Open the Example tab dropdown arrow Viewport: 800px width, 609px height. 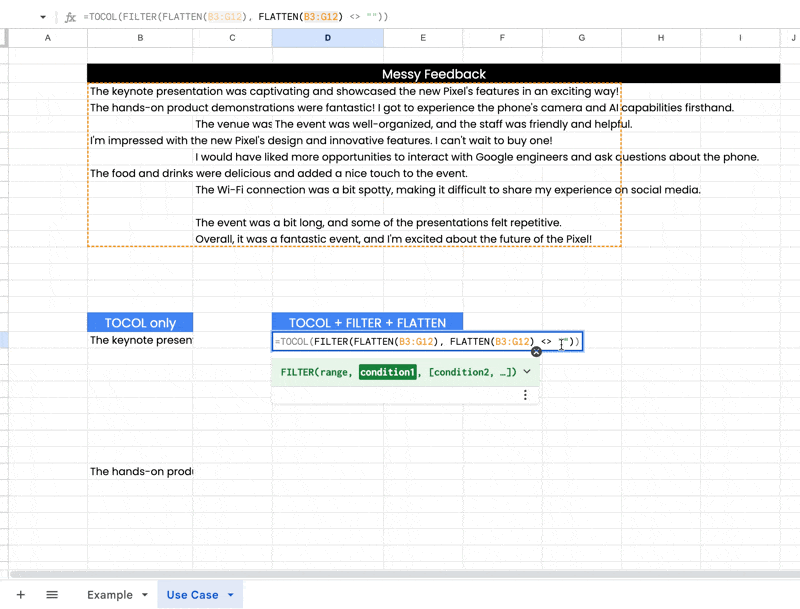pos(145,595)
